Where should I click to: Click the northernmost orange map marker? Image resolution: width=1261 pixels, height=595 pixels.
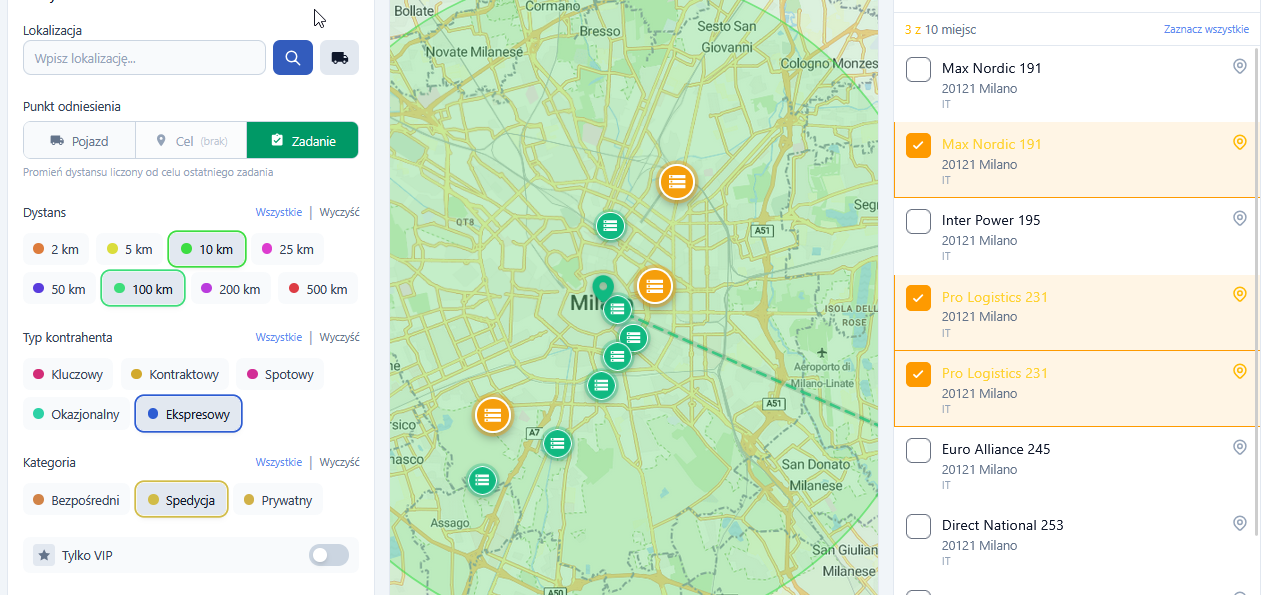tap(677, 182)
